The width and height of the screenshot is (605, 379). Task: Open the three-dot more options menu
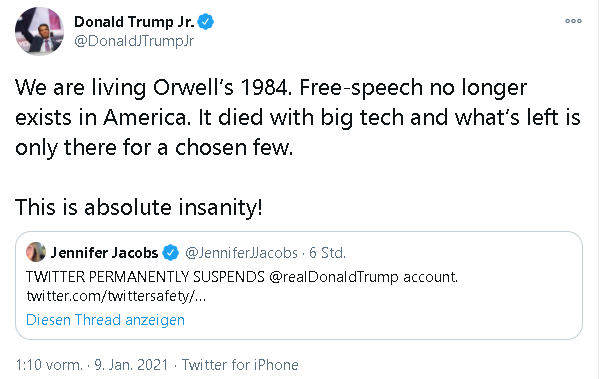click(573, 21)
